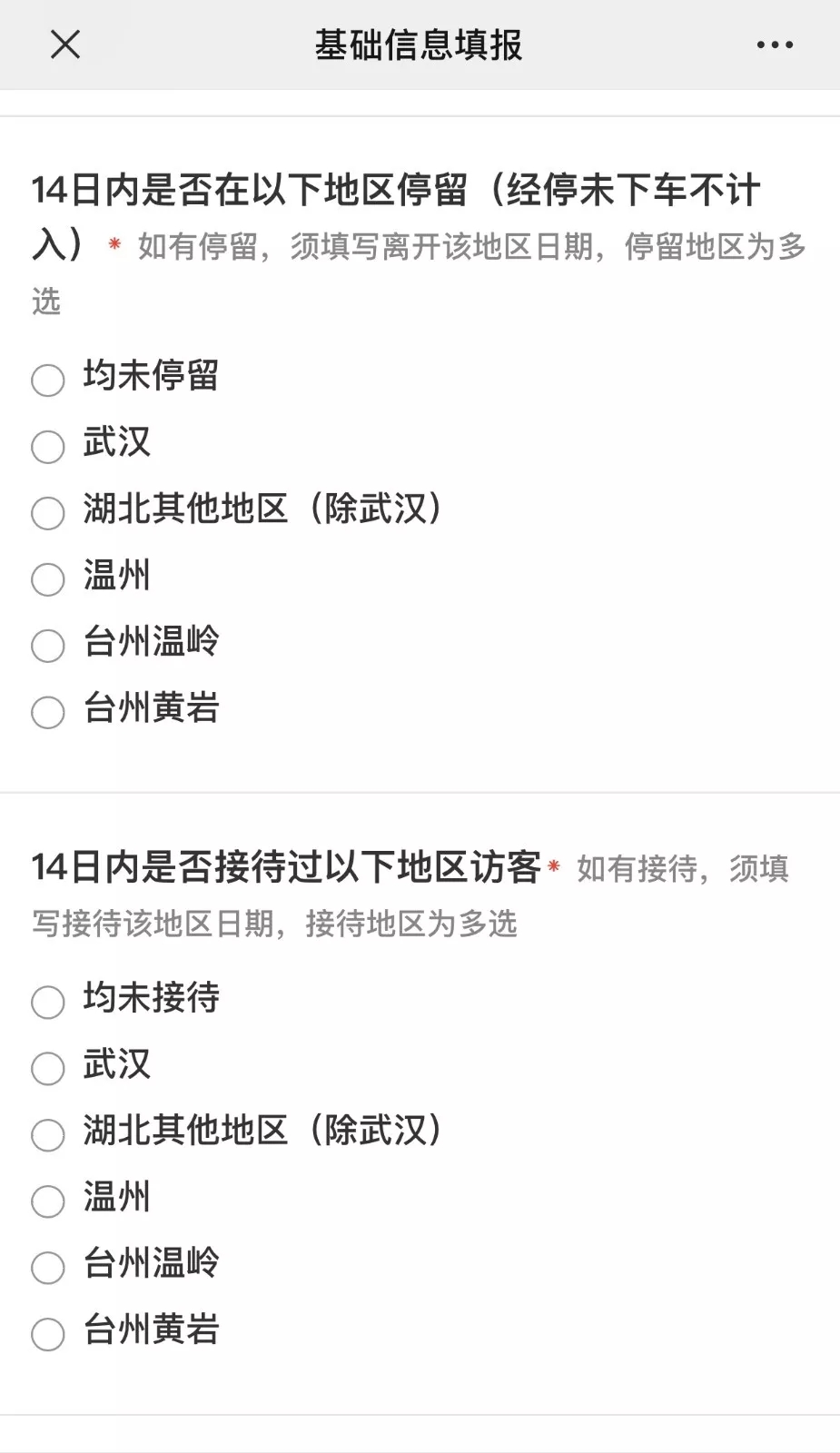
Task: Select 均未接待 under visitors question
Action: coord(48,1002)
